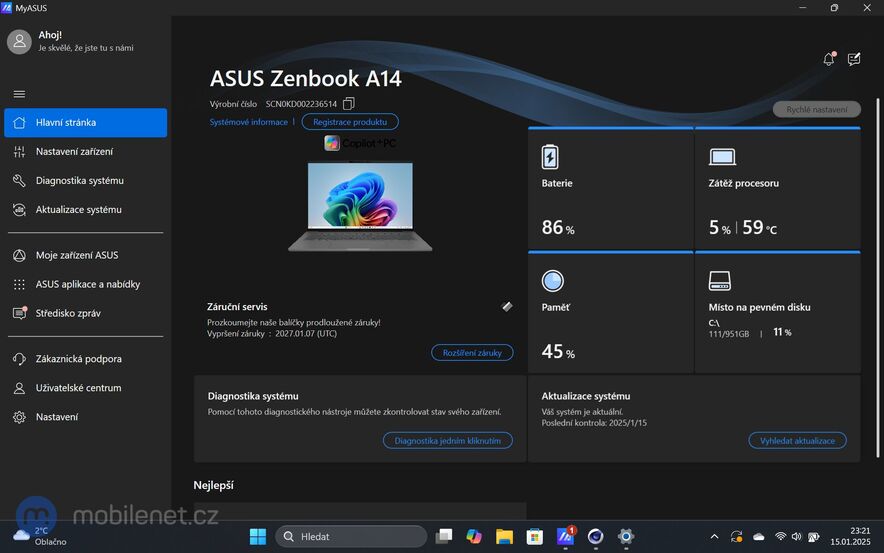Click Diagnostika jedním kliknutím button
884x553 pixels.
coord(448,440)
